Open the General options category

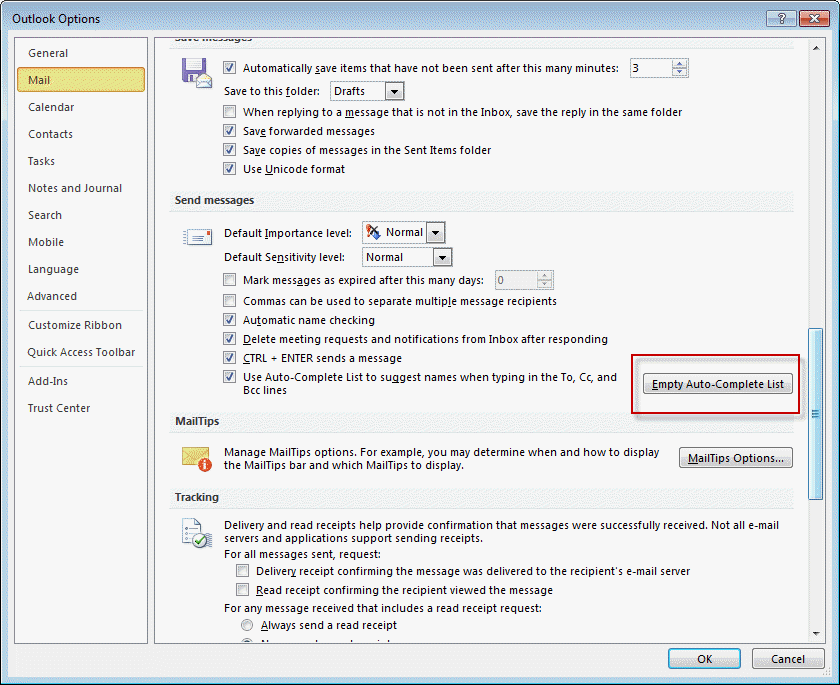pyautogui.click(x=81, y=53)
